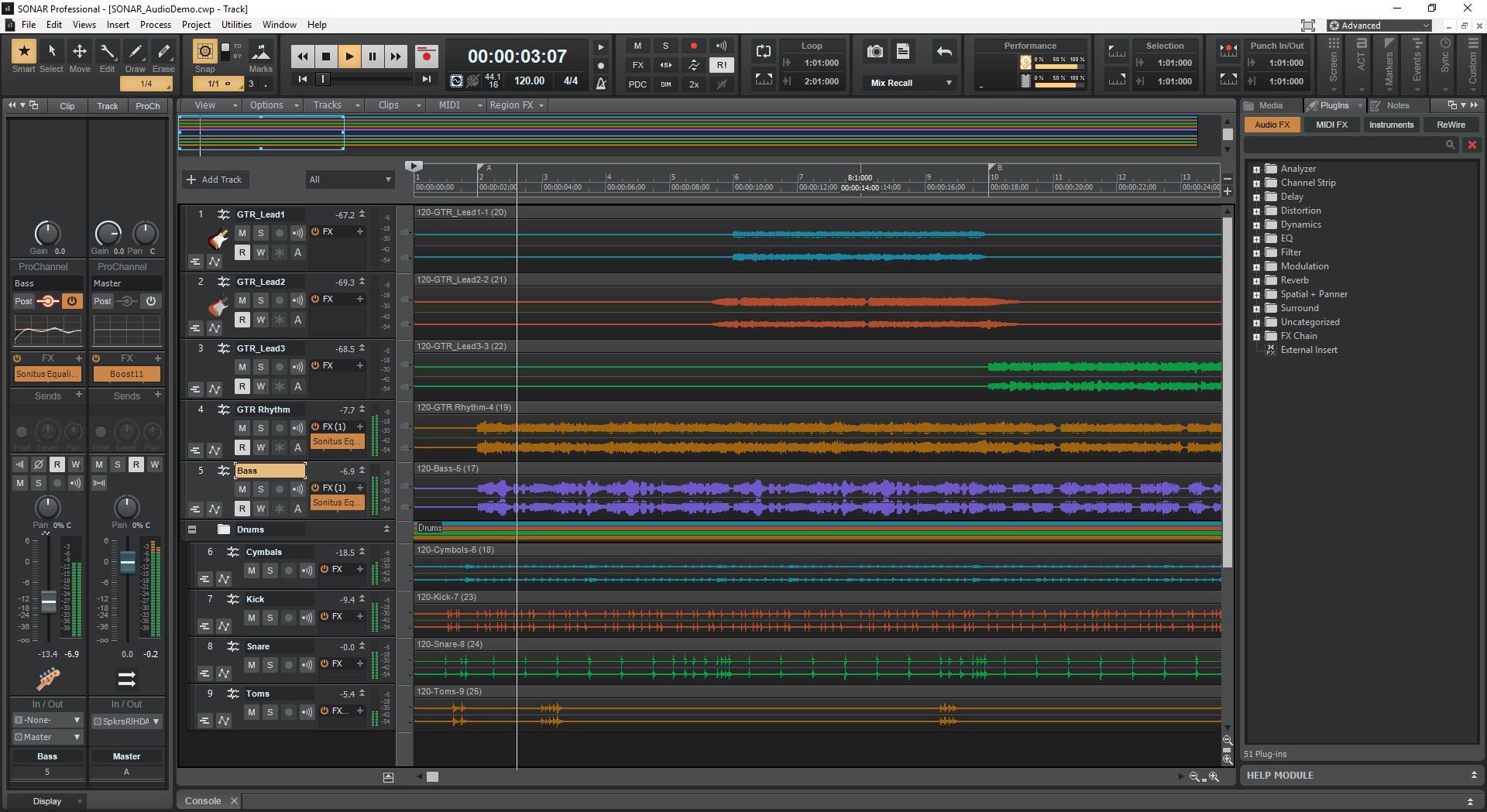Open the Boost11 effect on the Master
Image resolution: width=1487 pixels, height=812 pixels.
tap(126, 374)
